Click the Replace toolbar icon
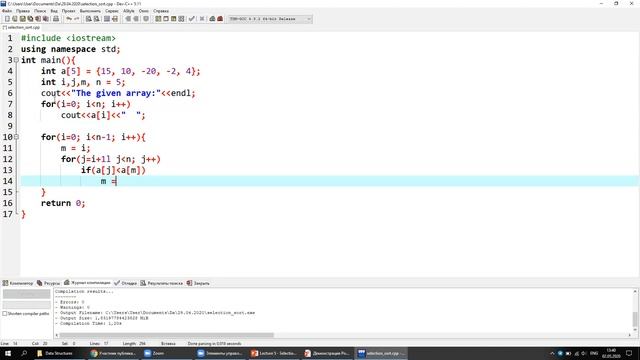640x360 pixels. tap(97, 19)
